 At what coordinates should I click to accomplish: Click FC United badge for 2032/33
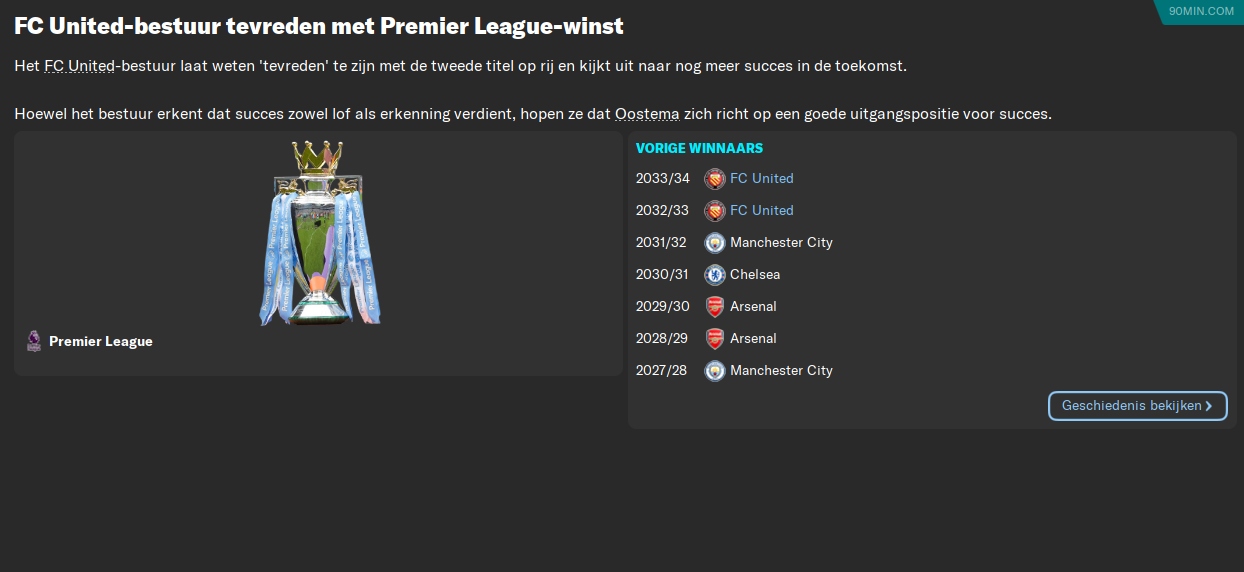pyautogui.click(x=714, y=211)
